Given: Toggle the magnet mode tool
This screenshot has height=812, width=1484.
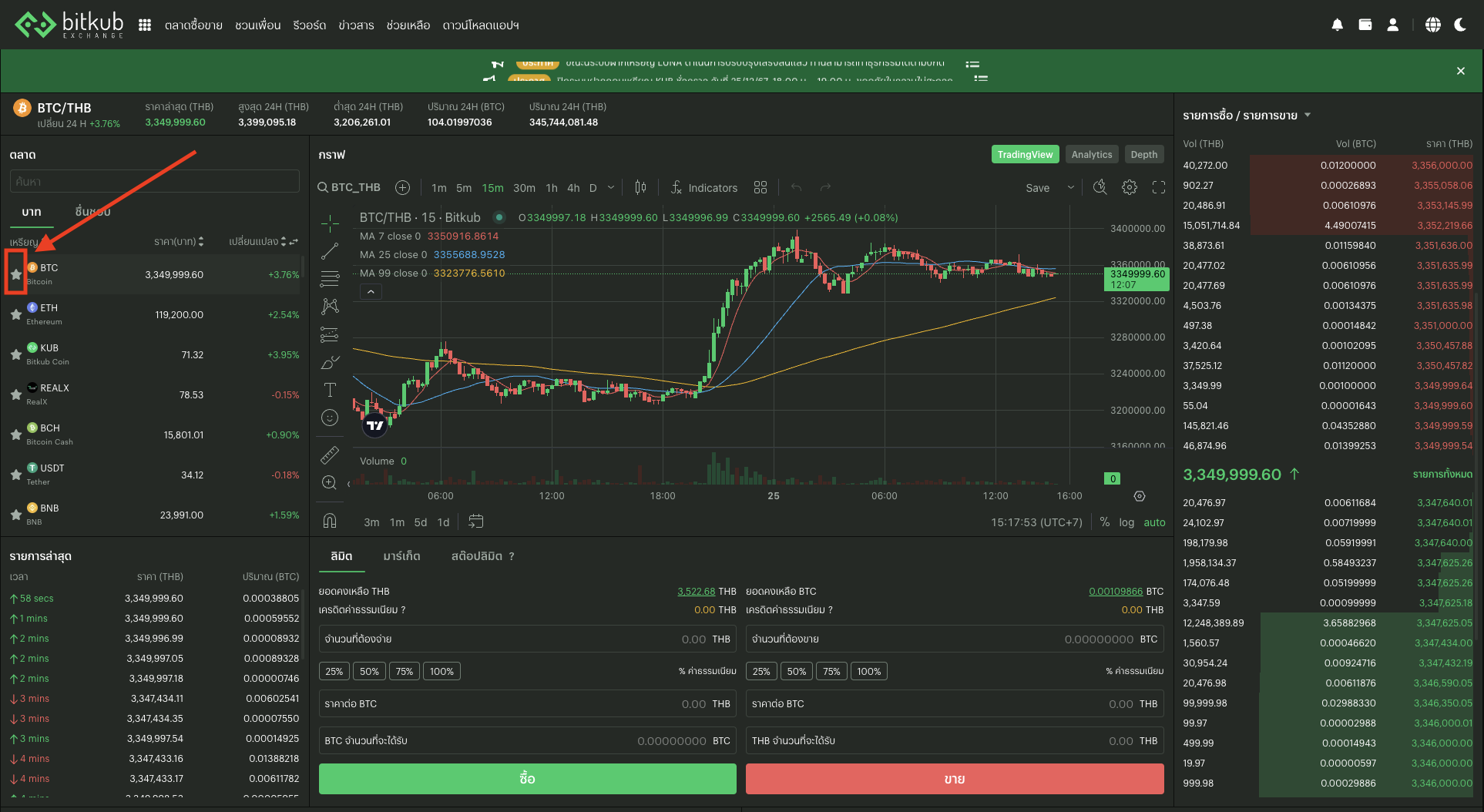Looking at the screenshot, I should click(330, 521).
